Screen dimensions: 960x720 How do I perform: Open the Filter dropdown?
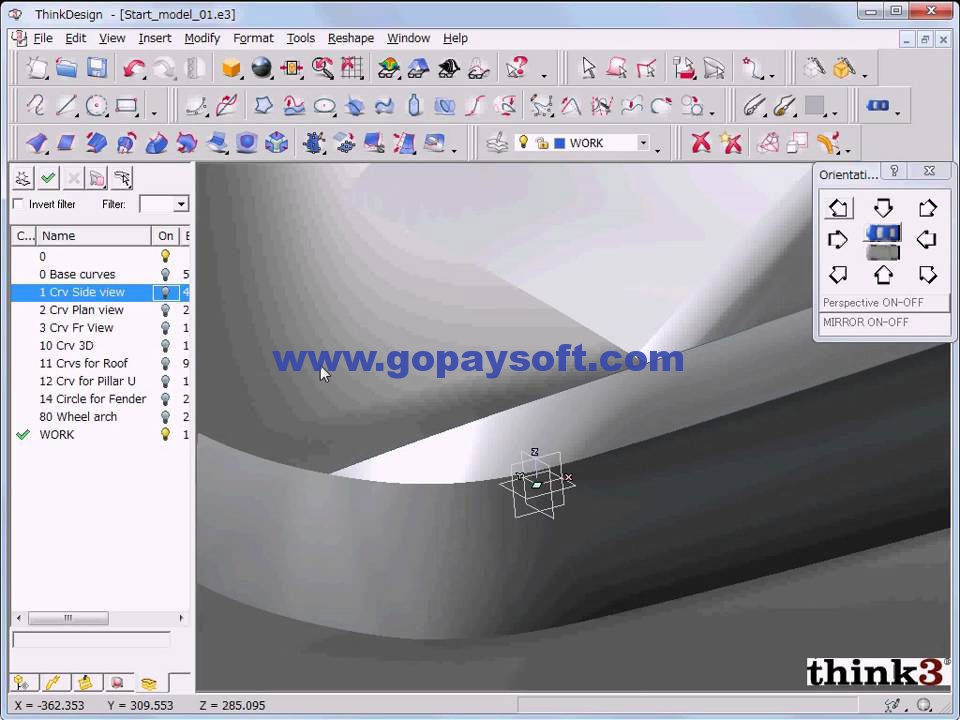click(181, 204)
